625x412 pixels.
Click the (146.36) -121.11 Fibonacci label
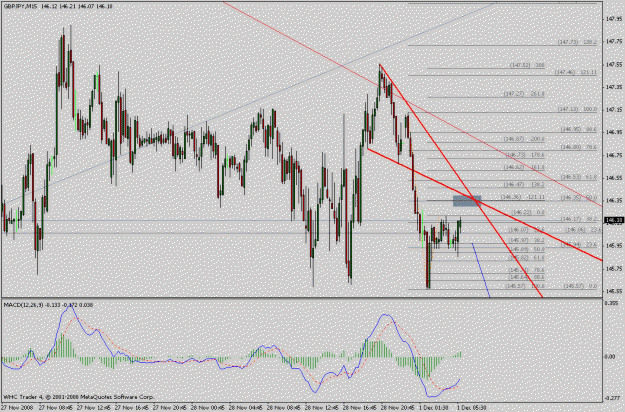click(x=522, y=197)
